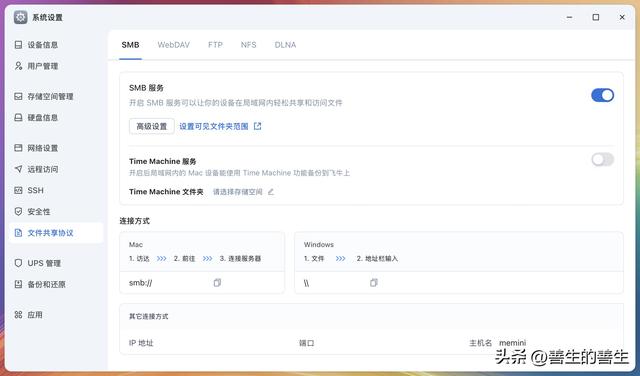
Task: Open the UPS 管理 shield icon
Action: pos(18,263)
